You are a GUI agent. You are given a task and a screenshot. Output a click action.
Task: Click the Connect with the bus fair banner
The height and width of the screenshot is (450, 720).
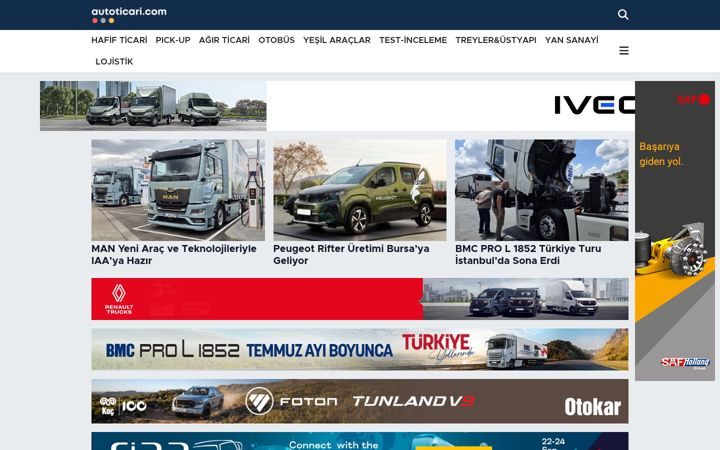click(x=360, y=441)
